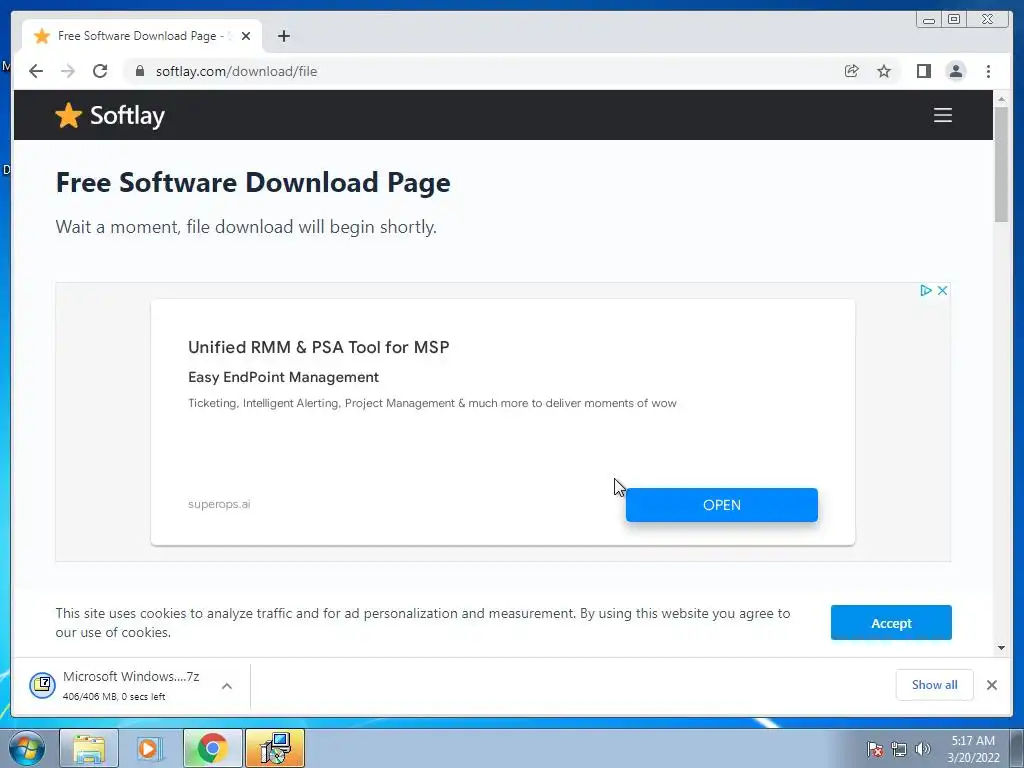The image size is (1024, 768).
Task: Close the ad with X icon
Action: (942, 291)
